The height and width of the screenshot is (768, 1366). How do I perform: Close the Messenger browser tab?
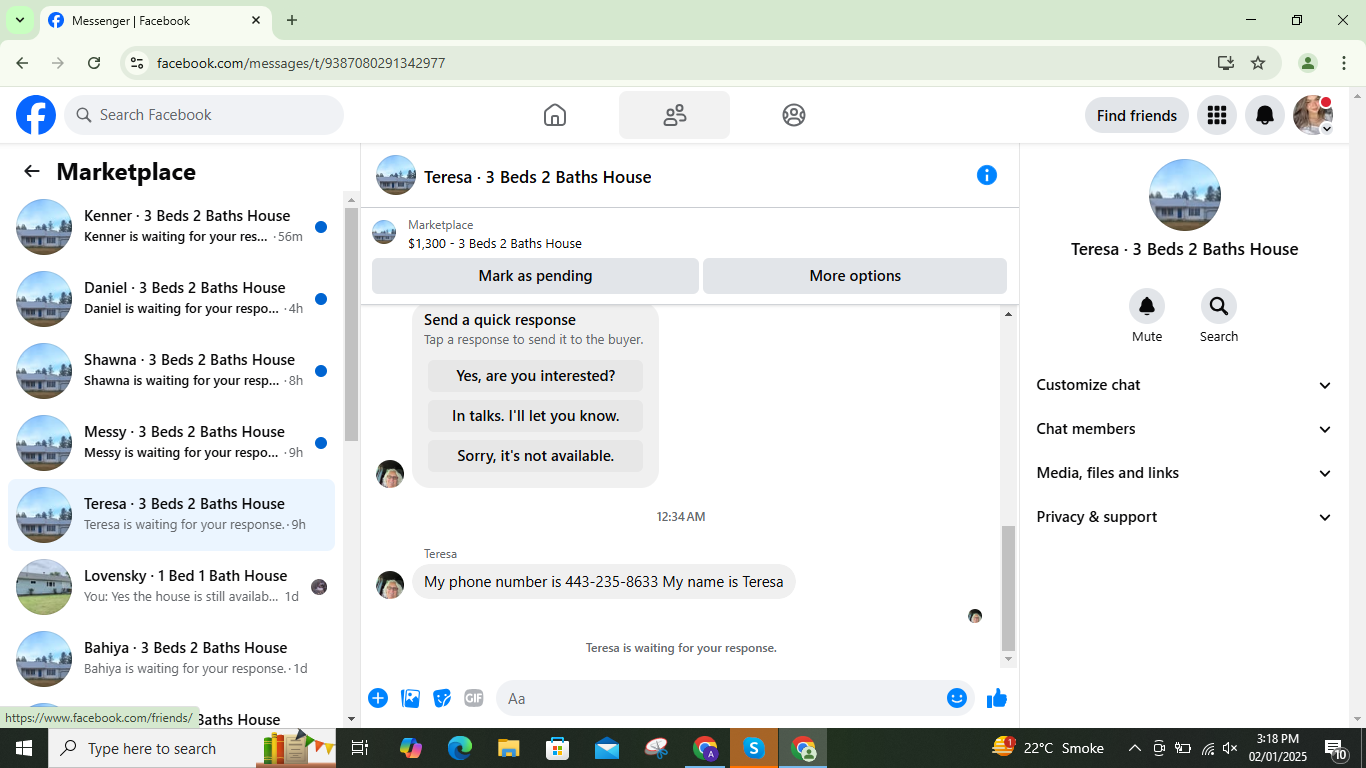(x=256, y=20)
